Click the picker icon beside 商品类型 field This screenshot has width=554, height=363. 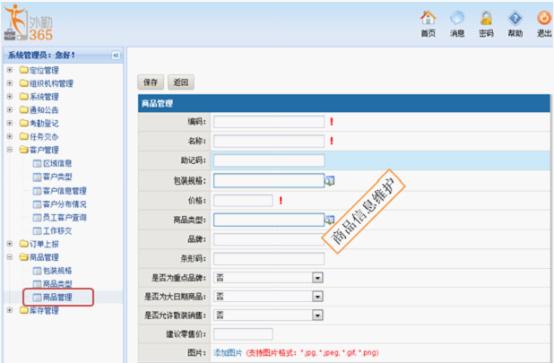330,220
